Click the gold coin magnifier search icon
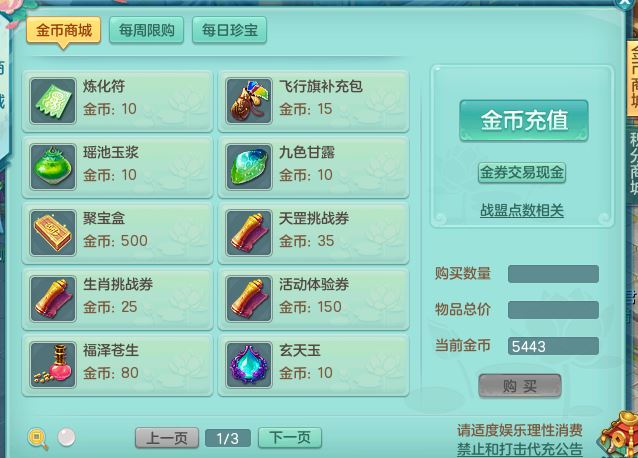The height and width of the screenshot is (458, 638). point(37,439)
